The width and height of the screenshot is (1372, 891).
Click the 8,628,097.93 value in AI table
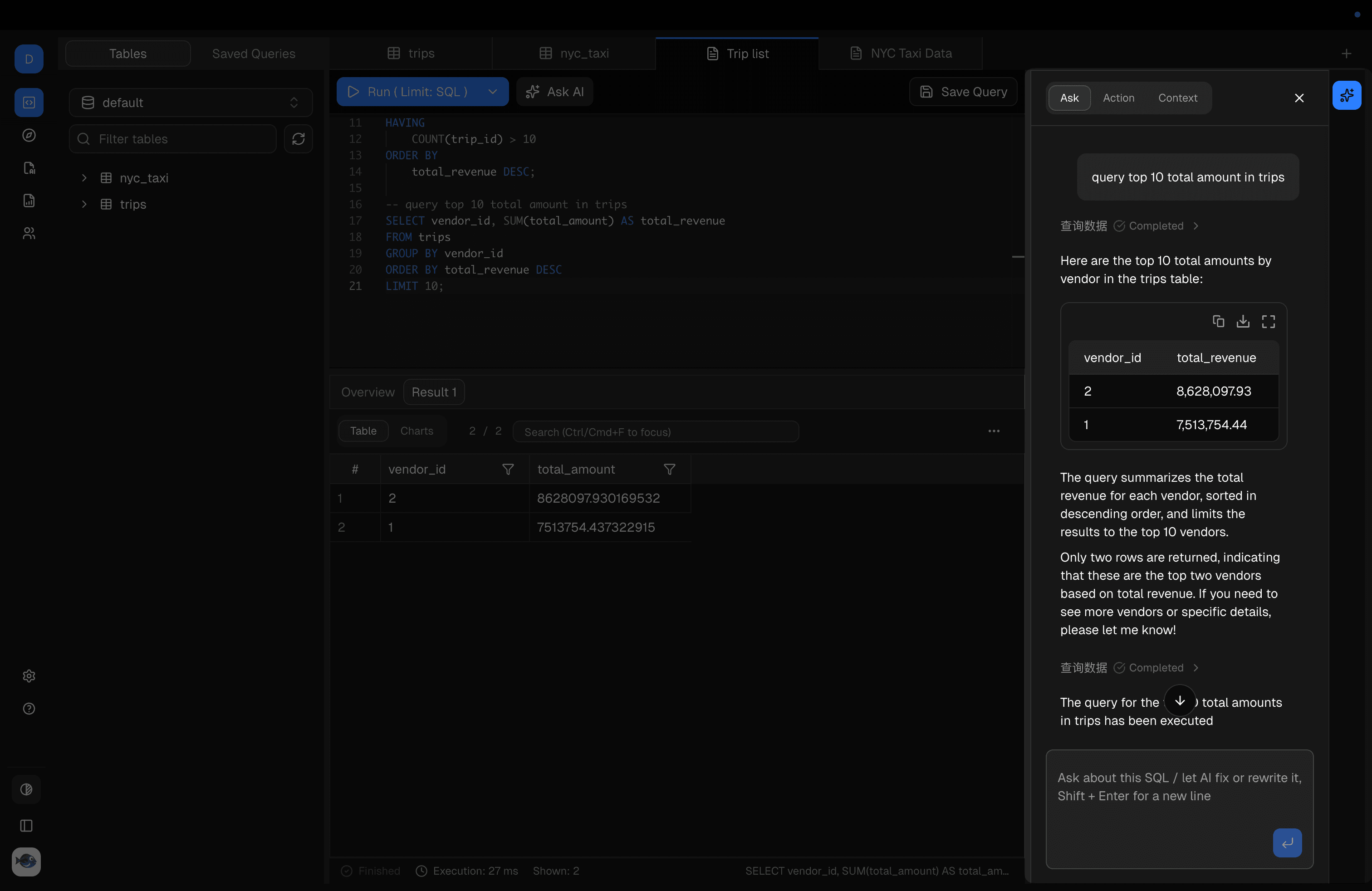[1214, 392]
